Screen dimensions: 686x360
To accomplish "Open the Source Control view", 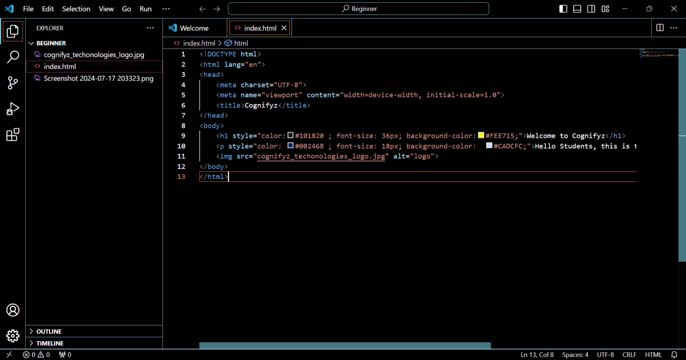I will click(x=13, y=83).
